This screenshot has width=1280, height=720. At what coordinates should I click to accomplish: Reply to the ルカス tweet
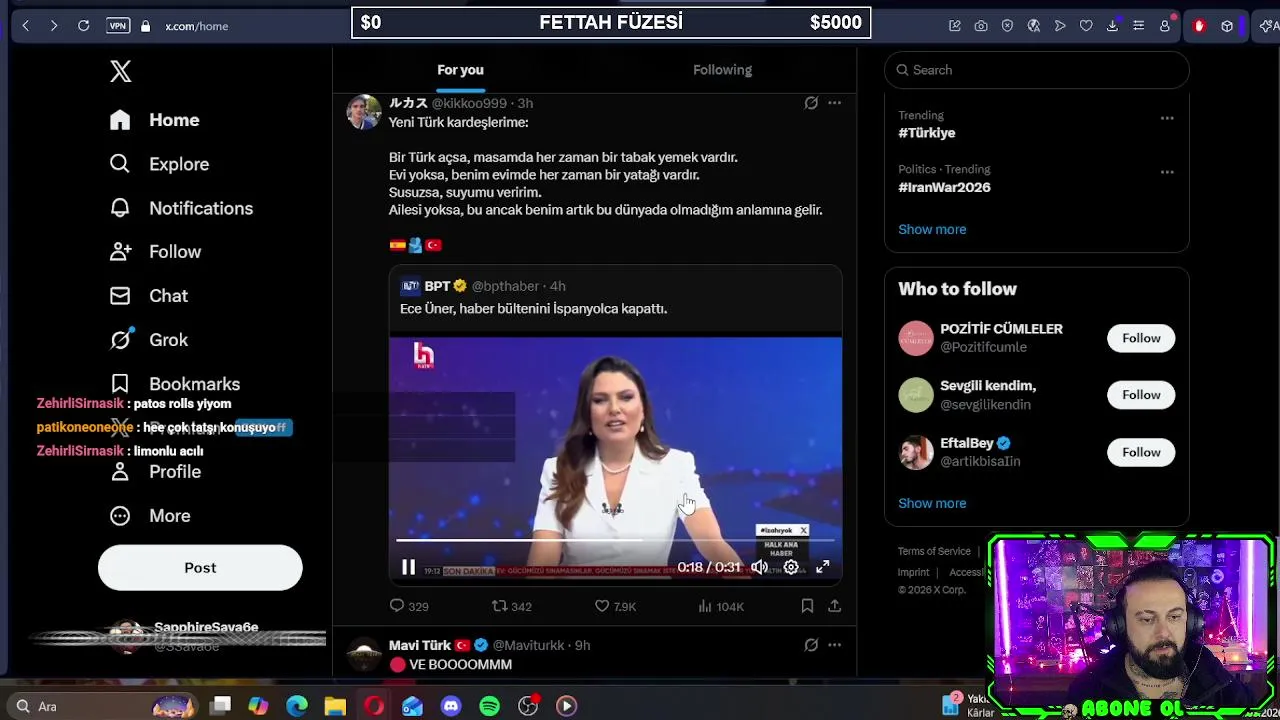pos(408,606)
